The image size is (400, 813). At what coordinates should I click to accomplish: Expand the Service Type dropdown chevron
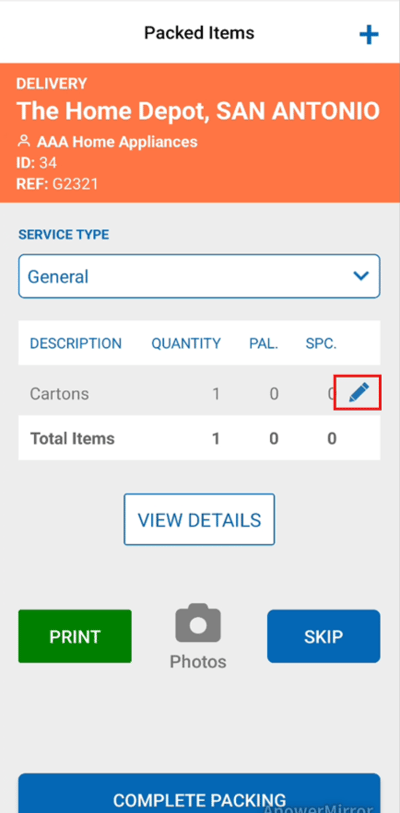[x=361, y=276]
